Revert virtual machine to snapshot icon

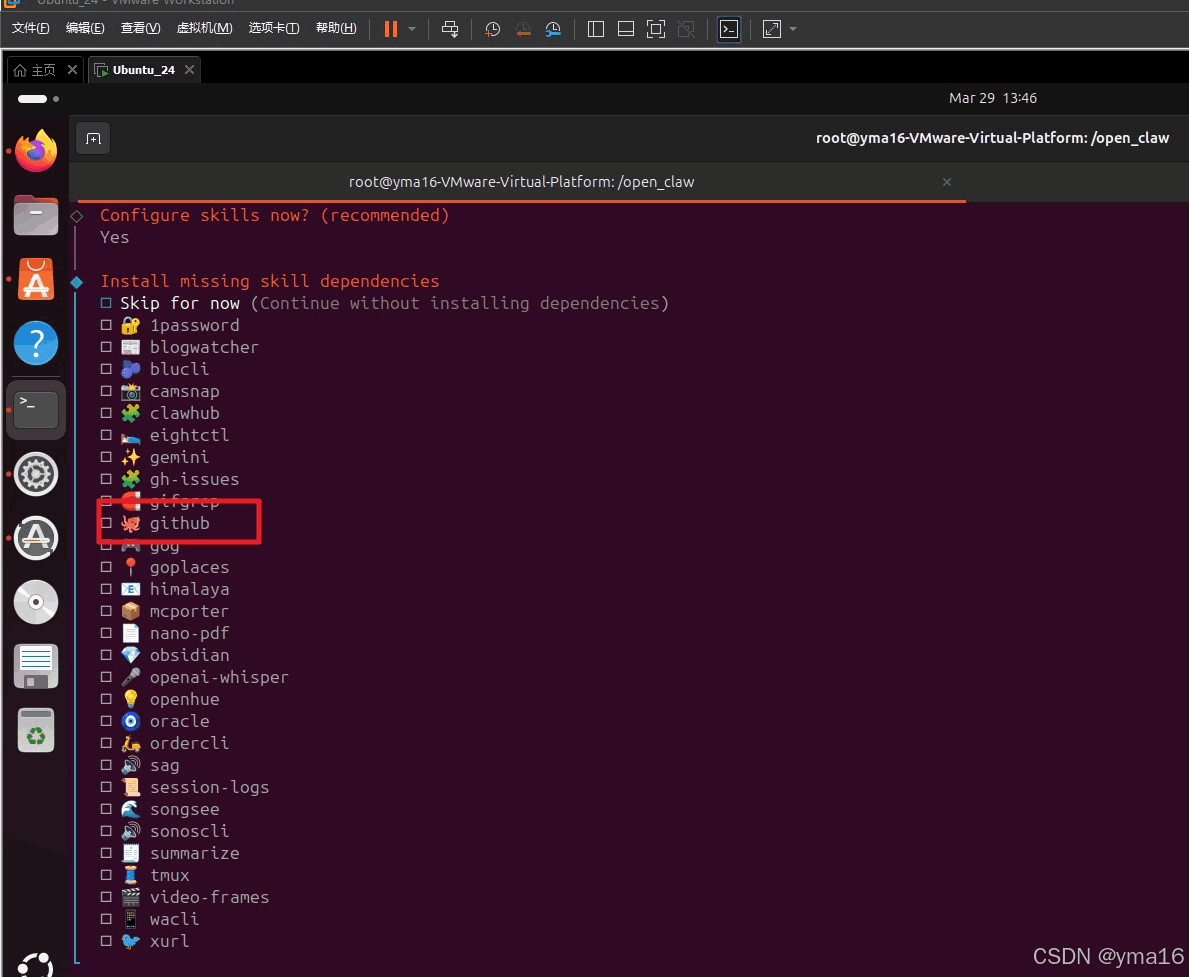click(x=523, y=29)
